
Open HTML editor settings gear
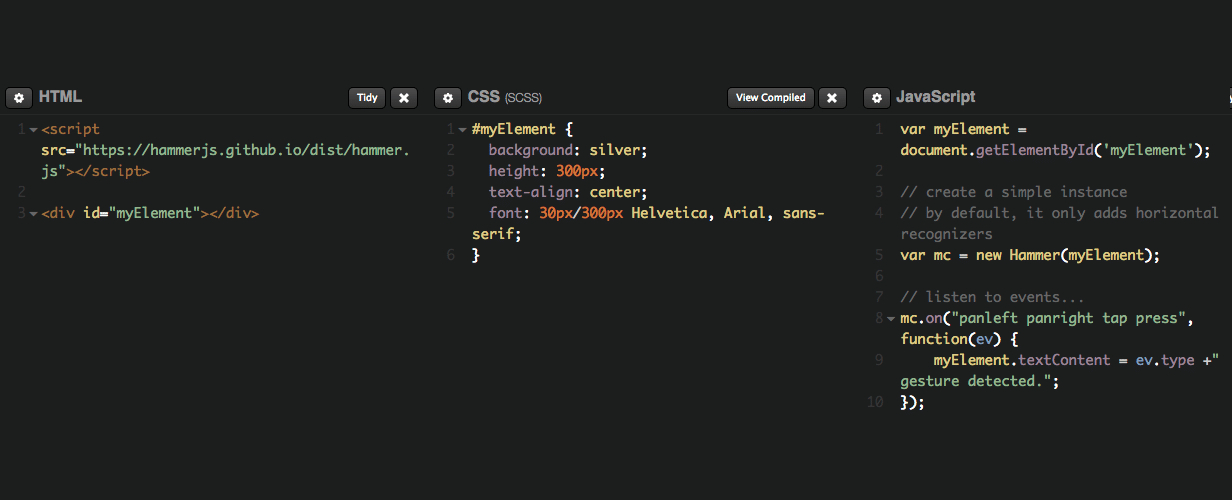[x=18, y=98]
